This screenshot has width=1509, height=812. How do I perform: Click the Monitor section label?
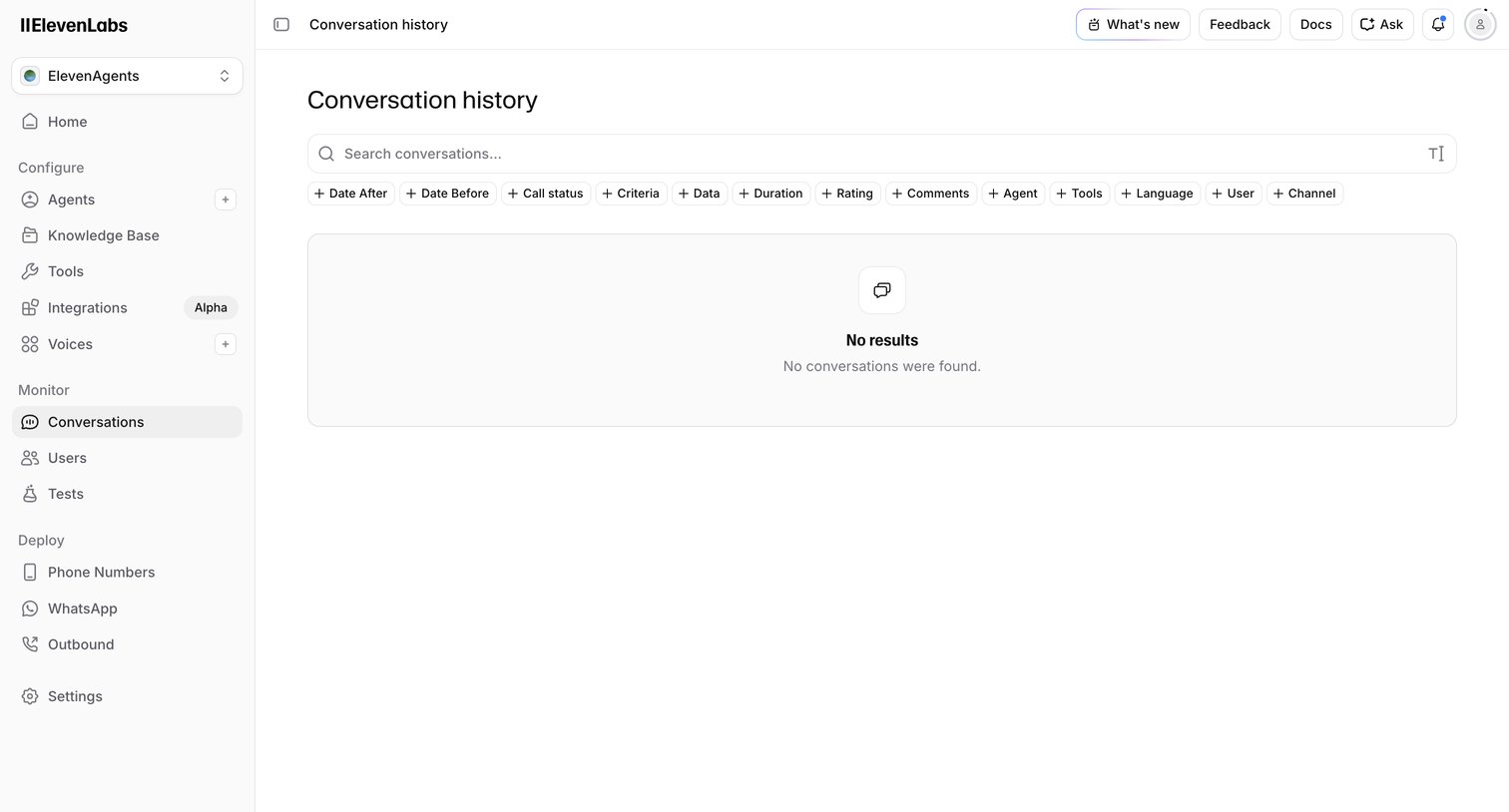coord(44,390)
